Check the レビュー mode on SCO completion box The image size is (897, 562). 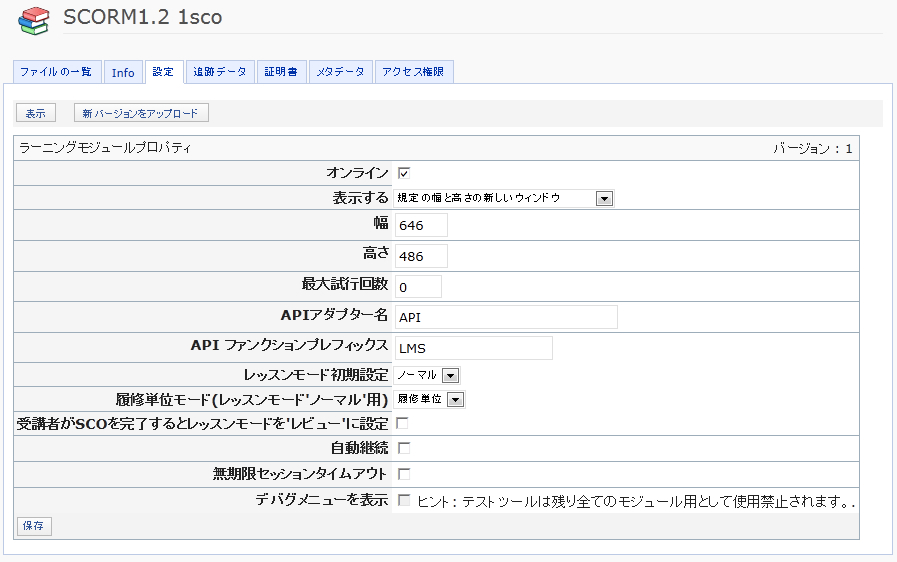[x=401, y=424]
